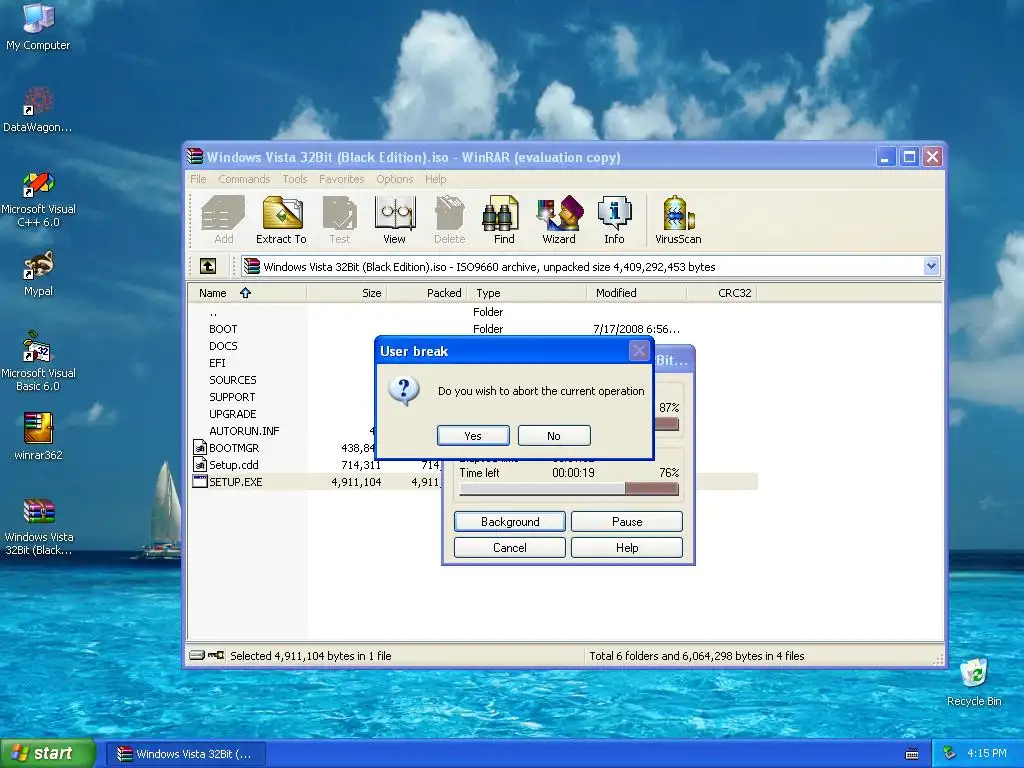The height and width of the screenshot is (768, 1024).
Task: Click the up one level folder icon
Action: pos(208,266)
